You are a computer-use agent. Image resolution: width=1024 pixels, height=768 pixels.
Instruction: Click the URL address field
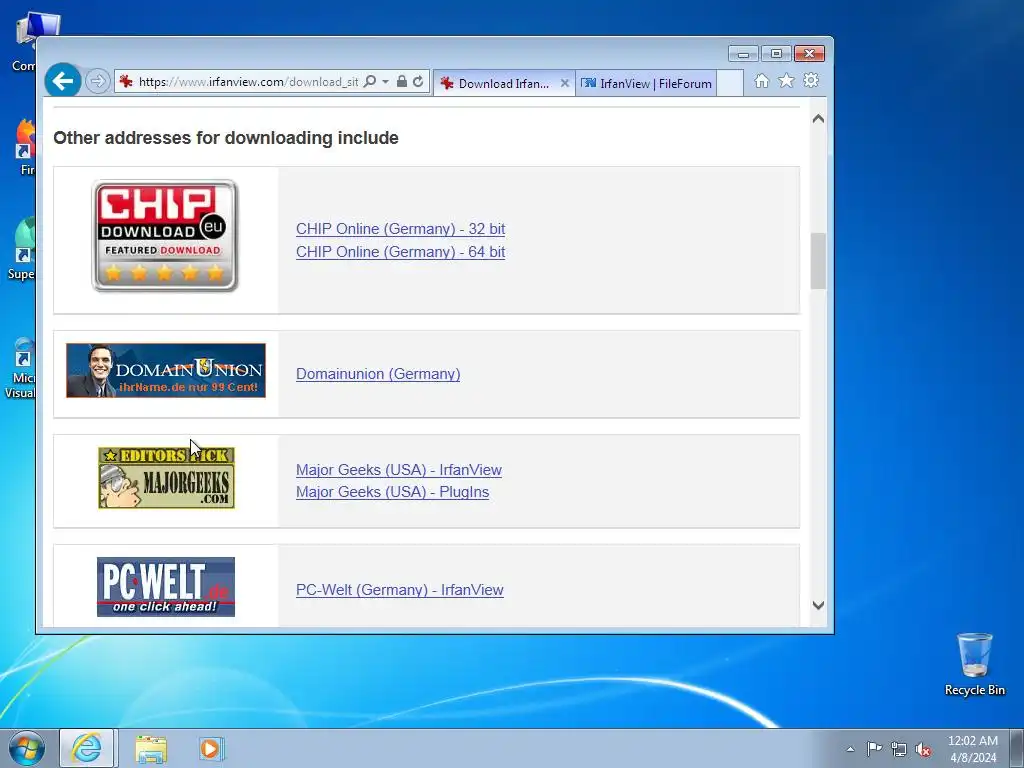click(248, 82)
